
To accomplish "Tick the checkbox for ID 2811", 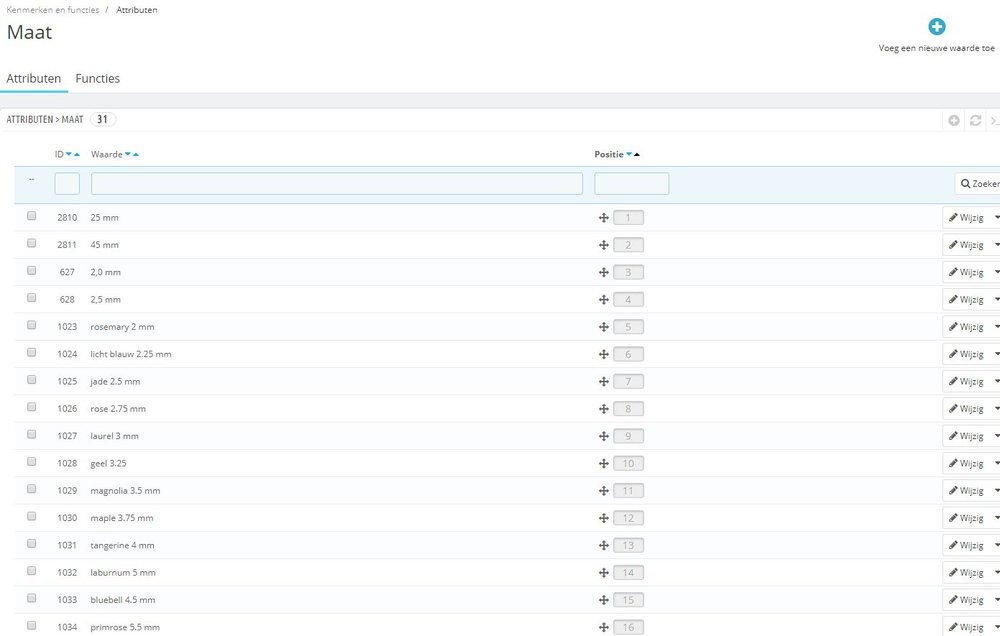I will 31,243.
